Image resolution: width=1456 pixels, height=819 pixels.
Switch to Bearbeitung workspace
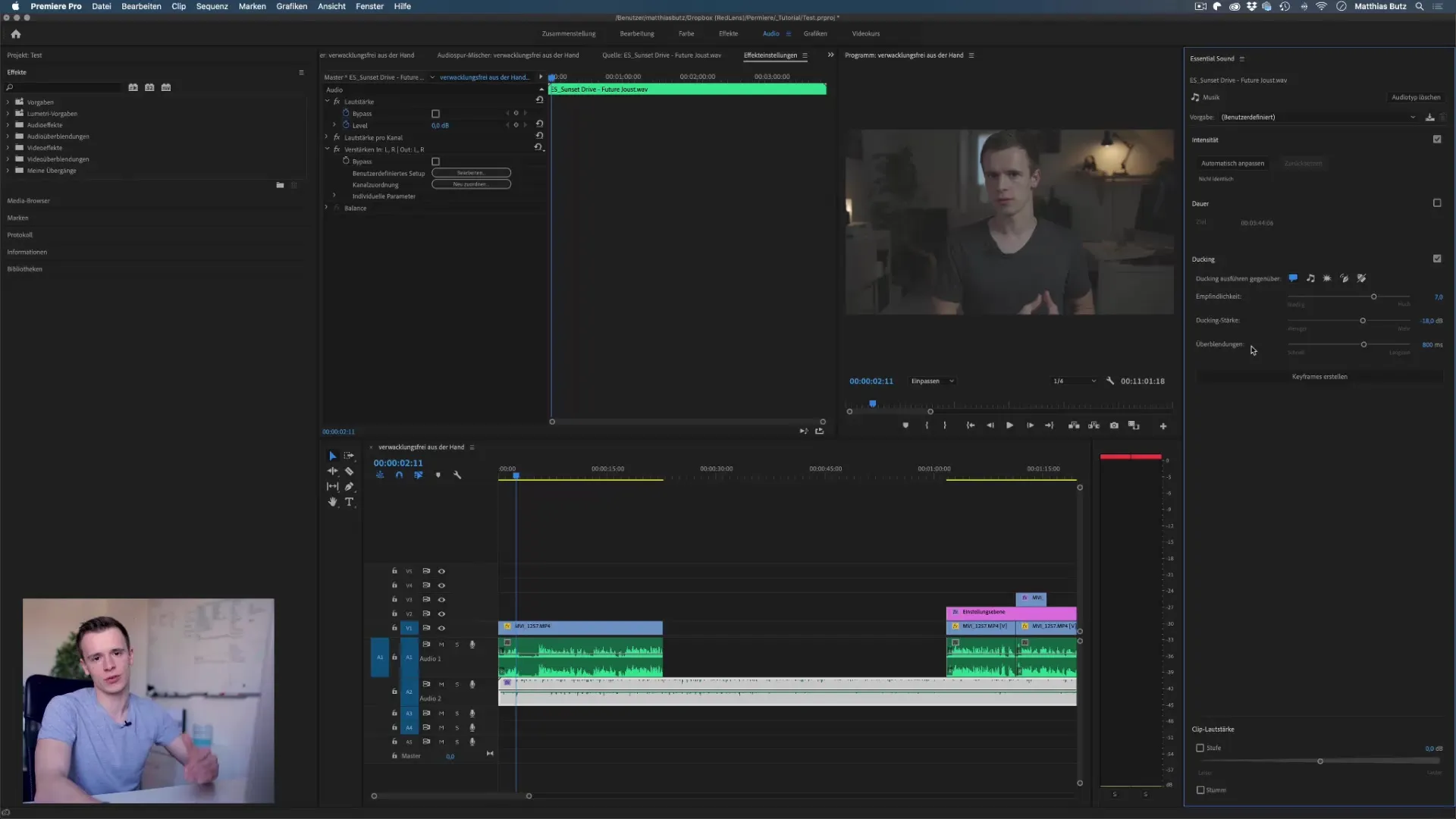tap(637, 33)
